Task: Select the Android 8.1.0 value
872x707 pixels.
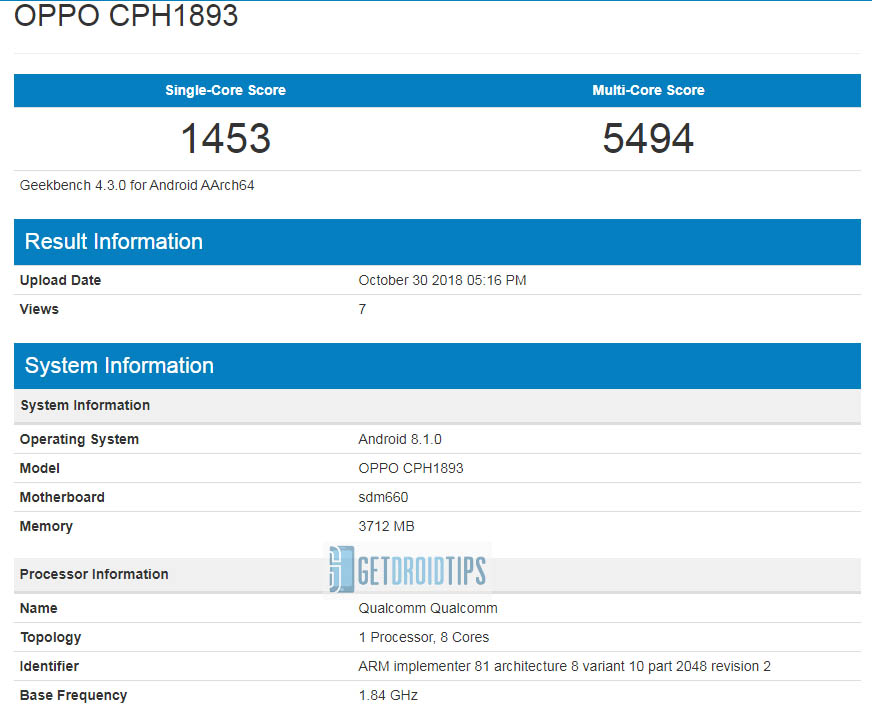Action: (x=400, y=439)
